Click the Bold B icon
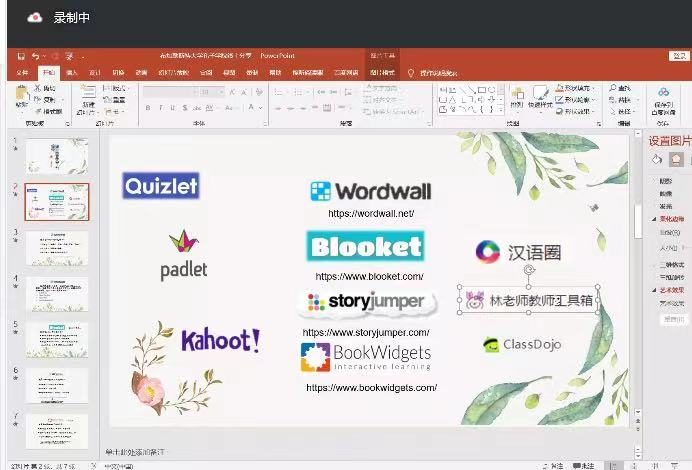Viewport: 692px width, 470px height. pos(148,108)
